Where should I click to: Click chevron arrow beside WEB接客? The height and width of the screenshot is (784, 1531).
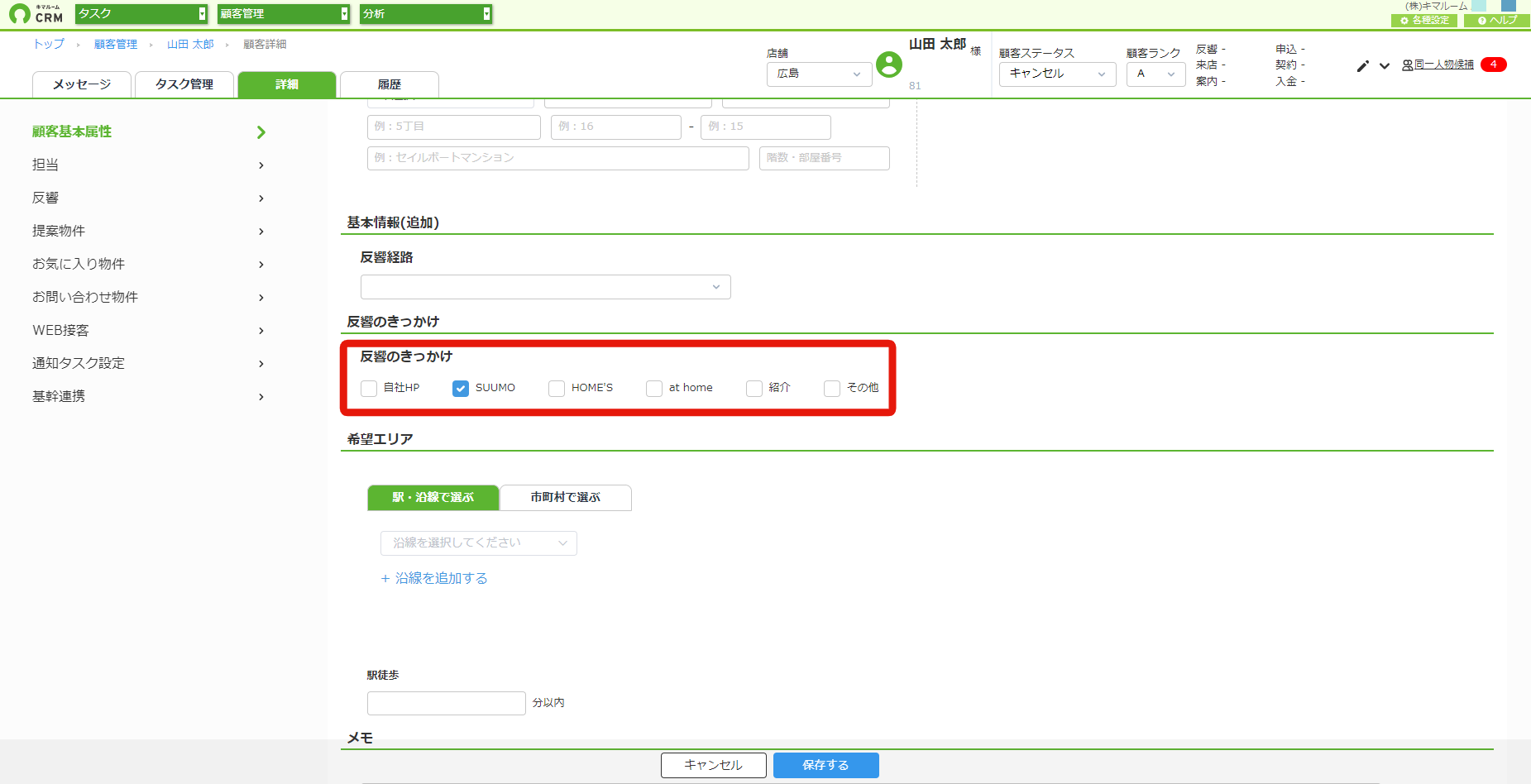[x=261, y=331]
